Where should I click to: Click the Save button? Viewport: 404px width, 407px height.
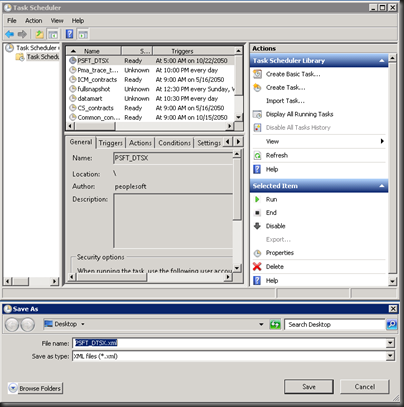(309, 387)
